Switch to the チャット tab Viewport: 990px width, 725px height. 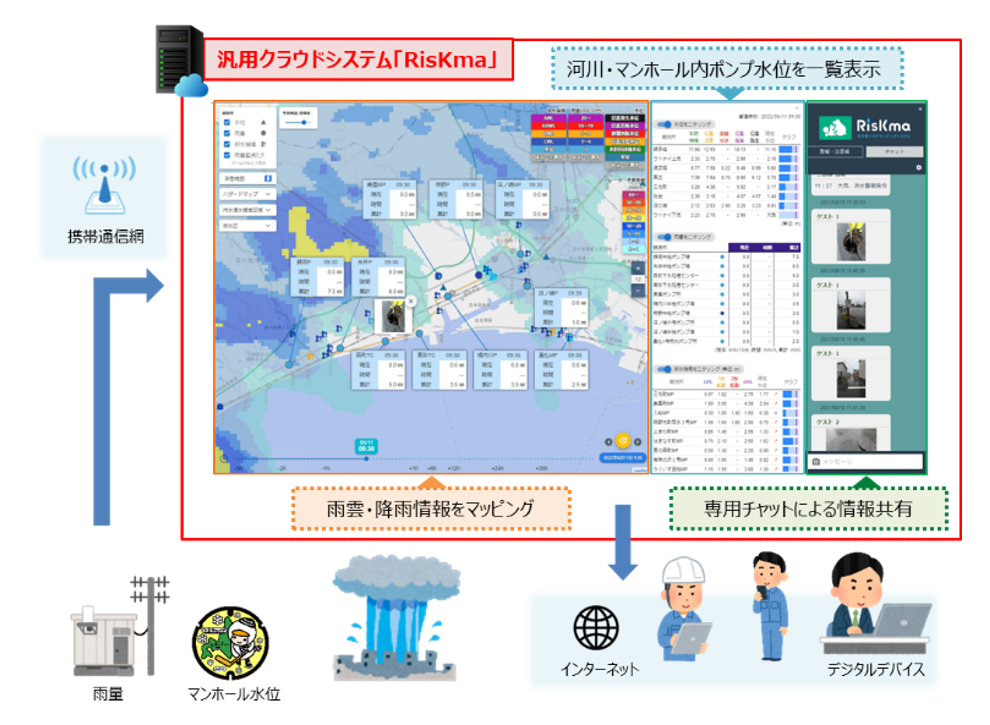[x=894, y=152]
